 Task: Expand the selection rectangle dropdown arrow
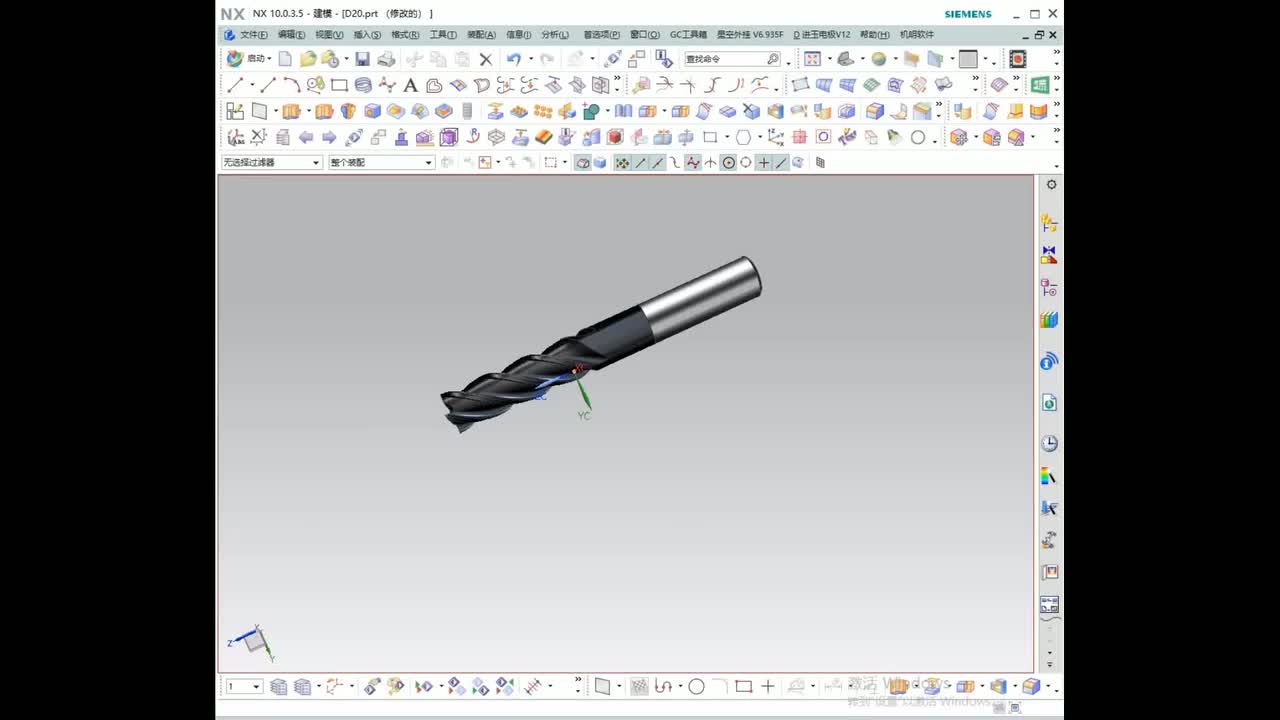tap(565, 162)
